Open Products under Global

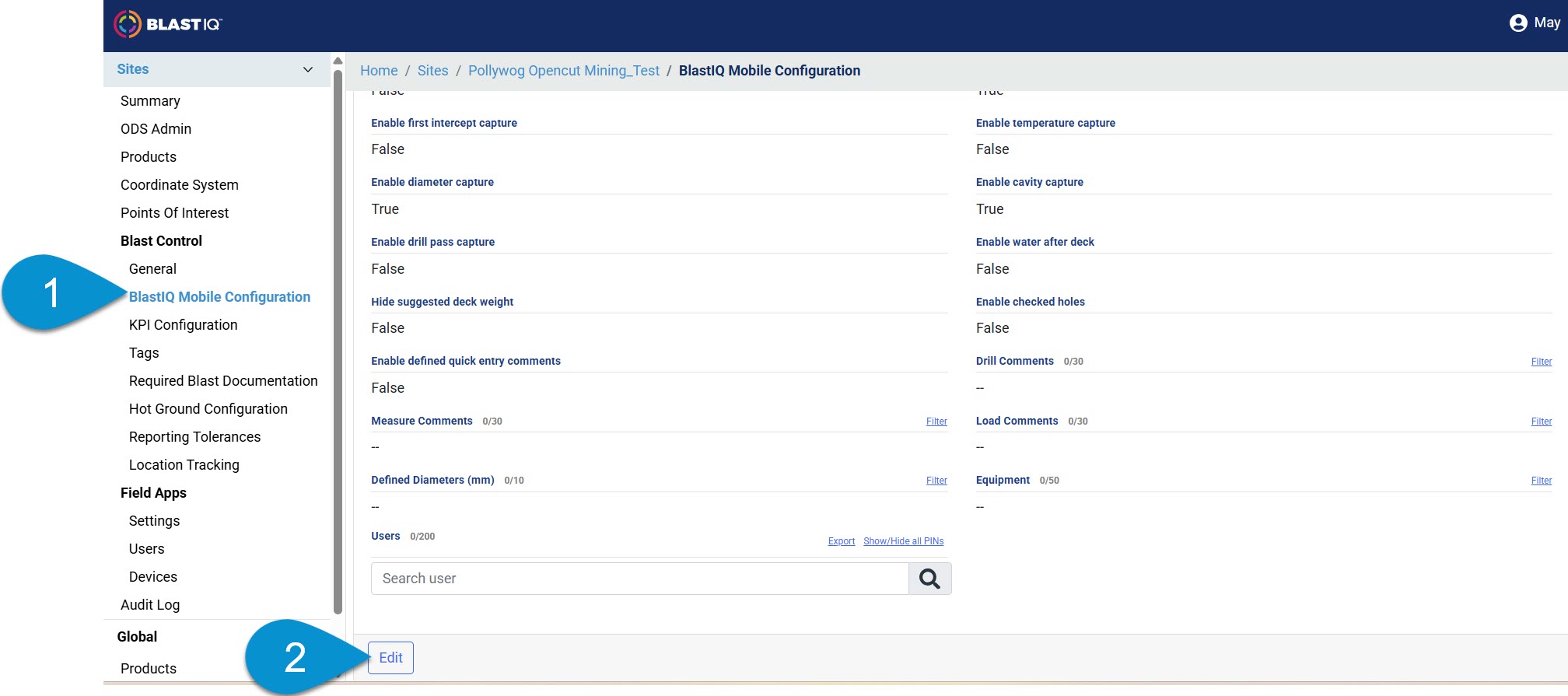pos(149,669)
